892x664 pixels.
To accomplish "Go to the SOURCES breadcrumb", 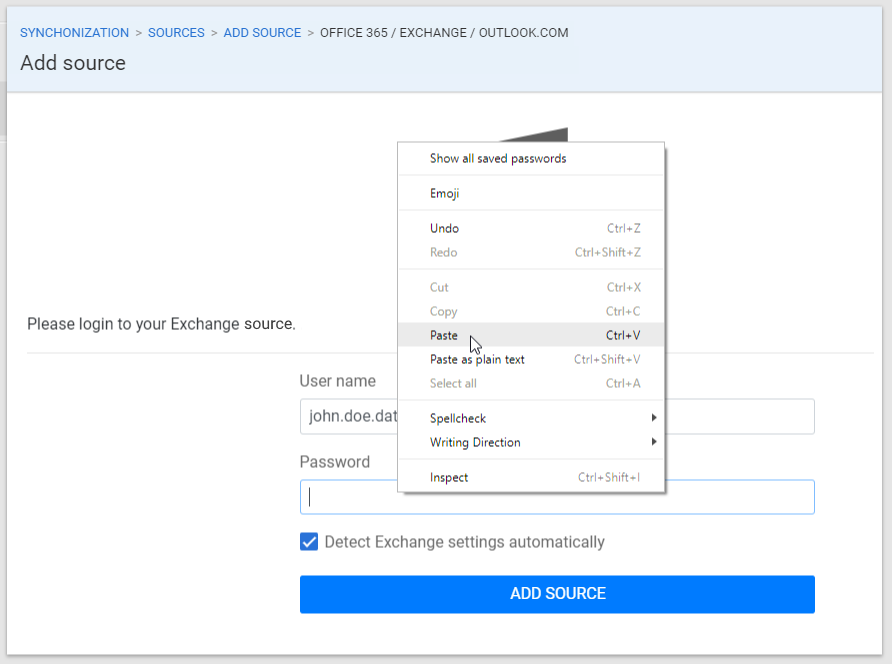I will [x=176, y=32].
